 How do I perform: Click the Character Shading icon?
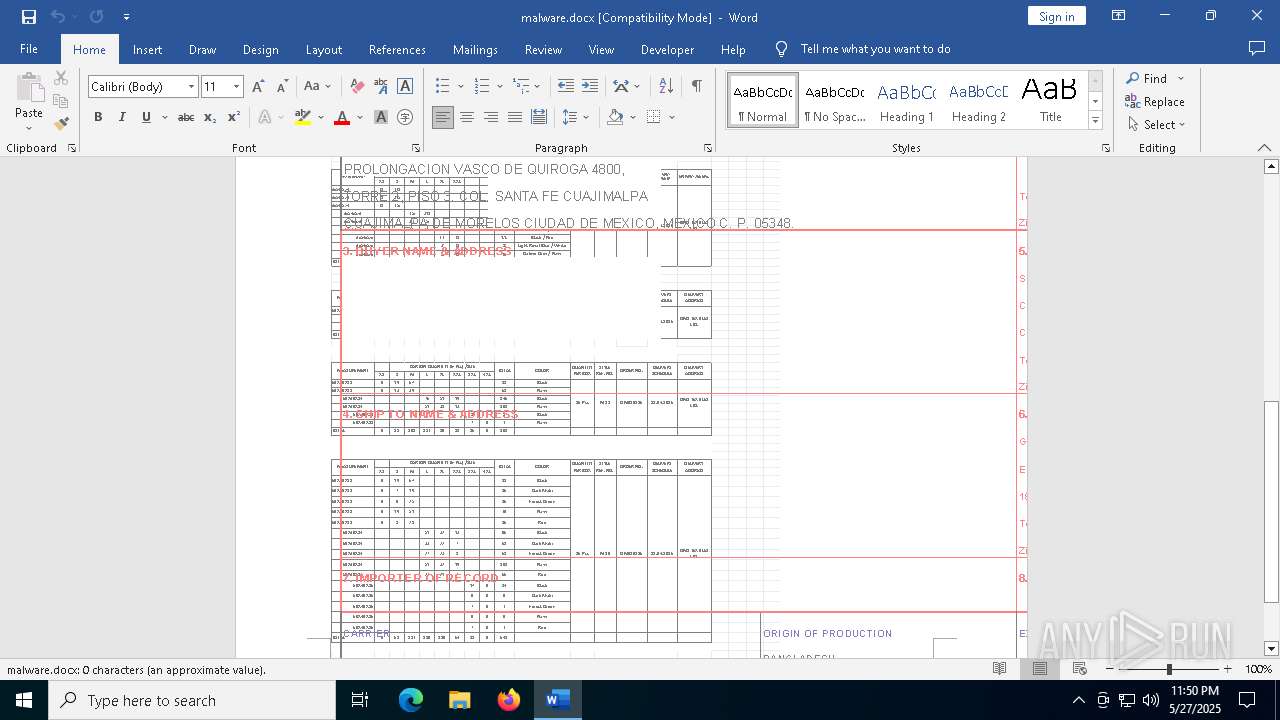381,117
